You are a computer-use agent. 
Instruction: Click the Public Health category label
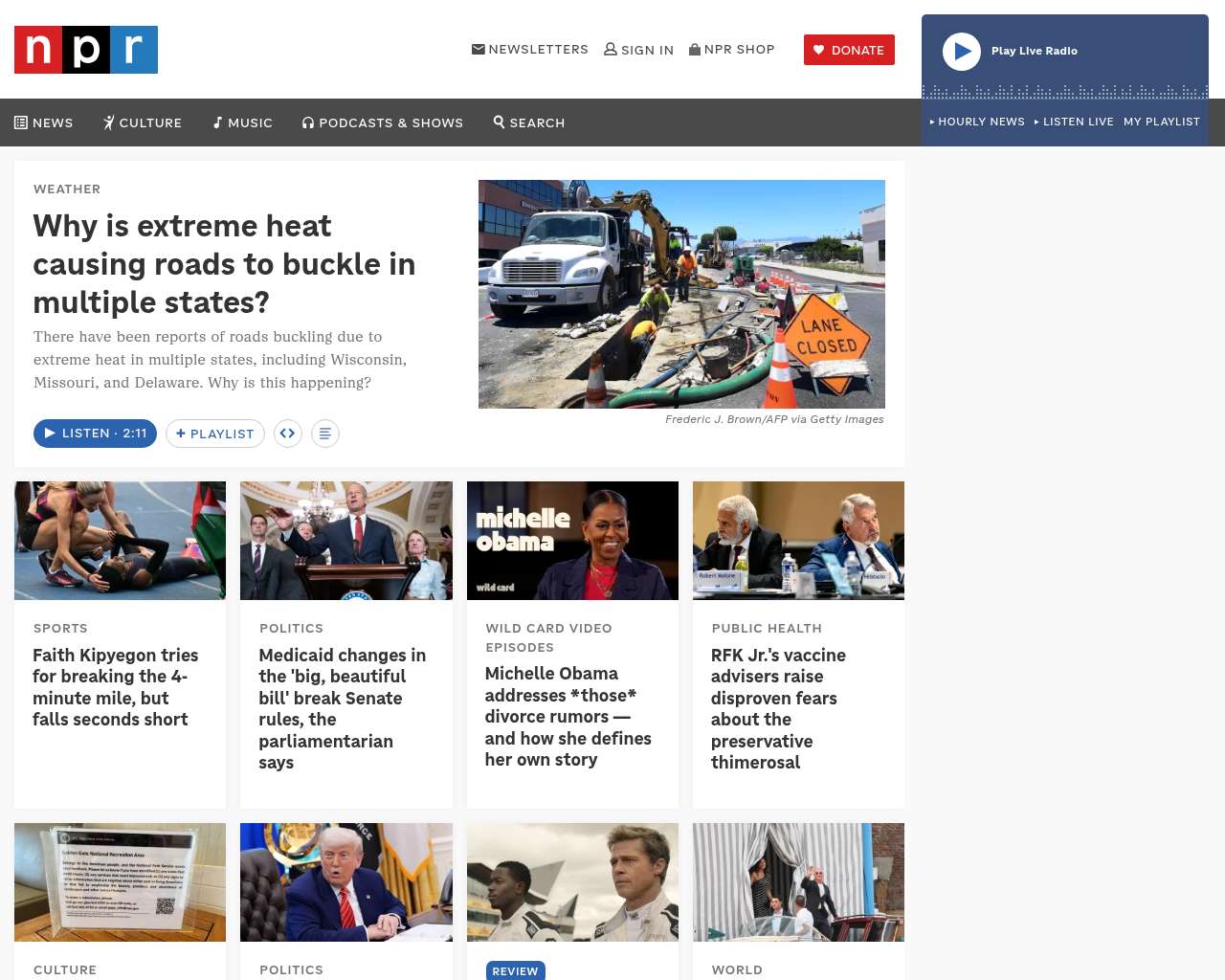[x=767, y=629]
